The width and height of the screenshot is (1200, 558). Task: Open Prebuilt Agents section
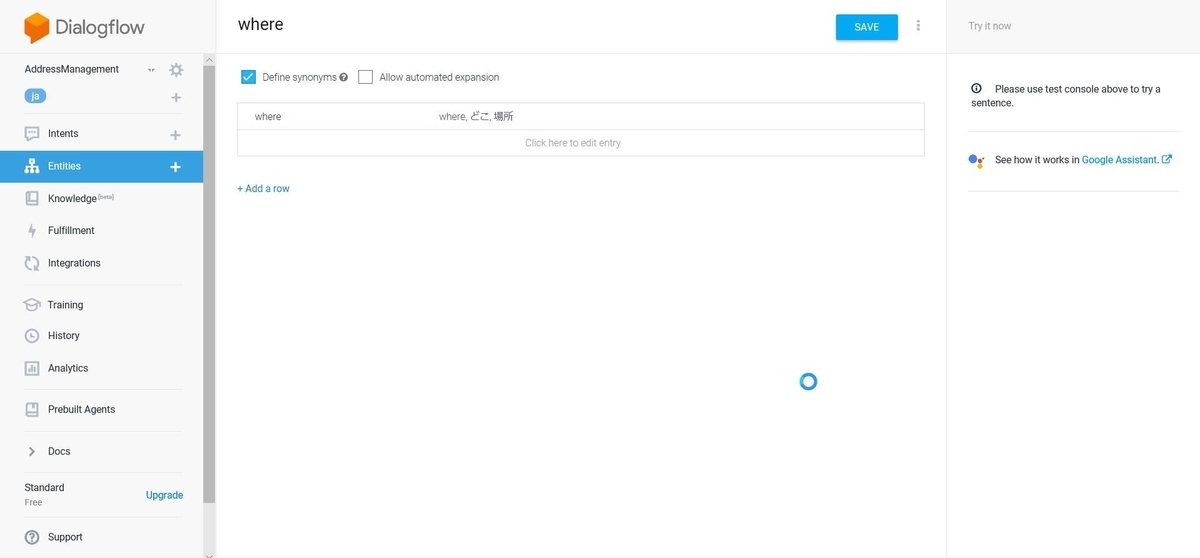pyautogui.click(x=81, y=409)
